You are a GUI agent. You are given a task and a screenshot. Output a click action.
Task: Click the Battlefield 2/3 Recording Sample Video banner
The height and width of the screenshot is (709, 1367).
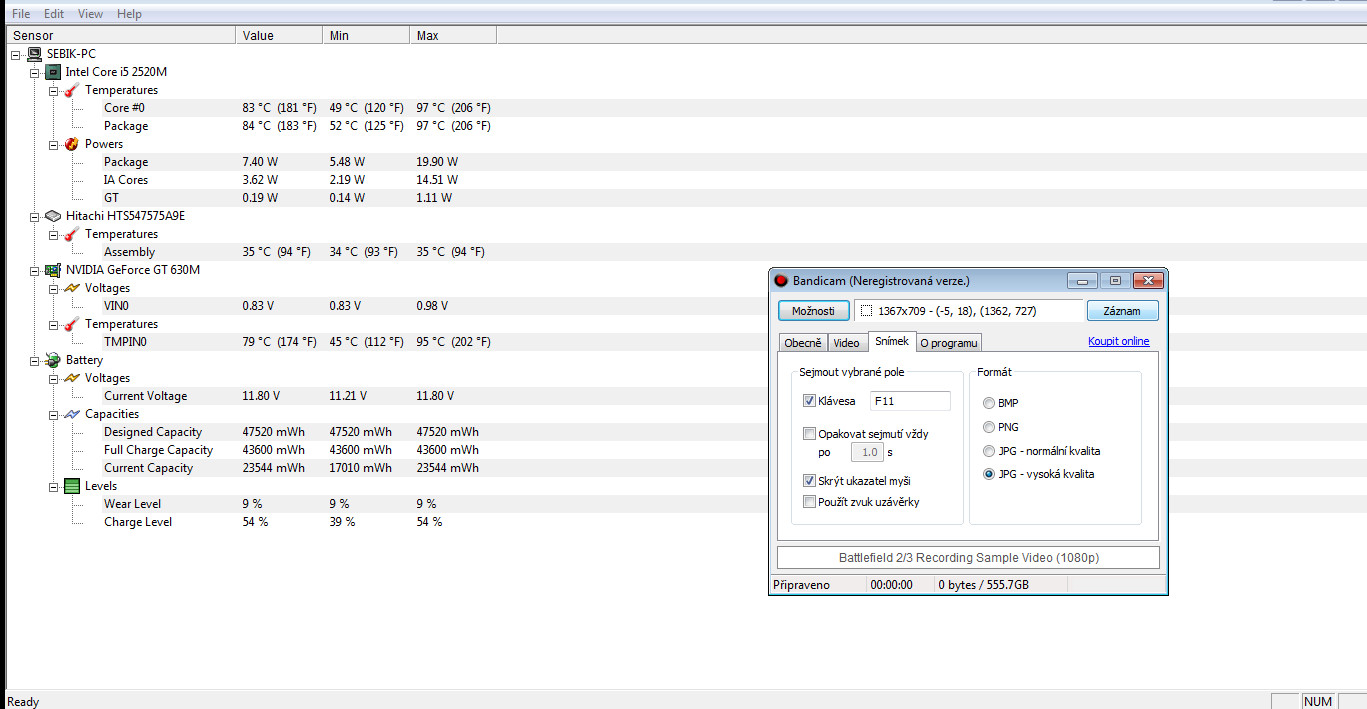point(968,558)
